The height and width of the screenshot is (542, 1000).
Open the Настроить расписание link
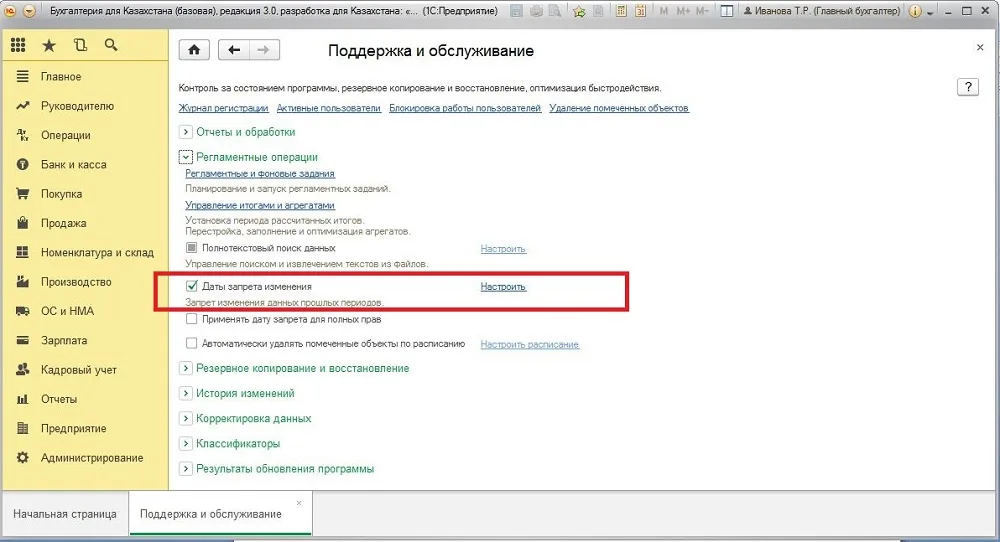click(x=529, y=344)
